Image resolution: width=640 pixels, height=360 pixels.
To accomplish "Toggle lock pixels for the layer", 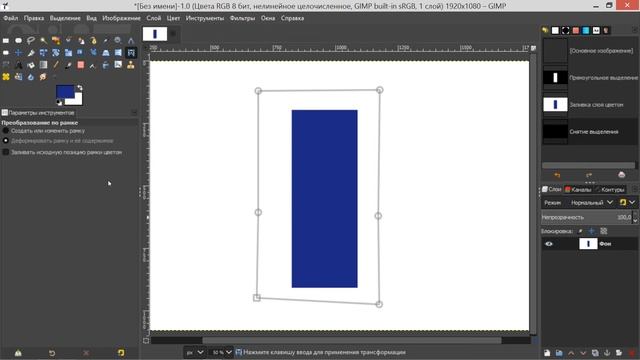I will point(580,231).
